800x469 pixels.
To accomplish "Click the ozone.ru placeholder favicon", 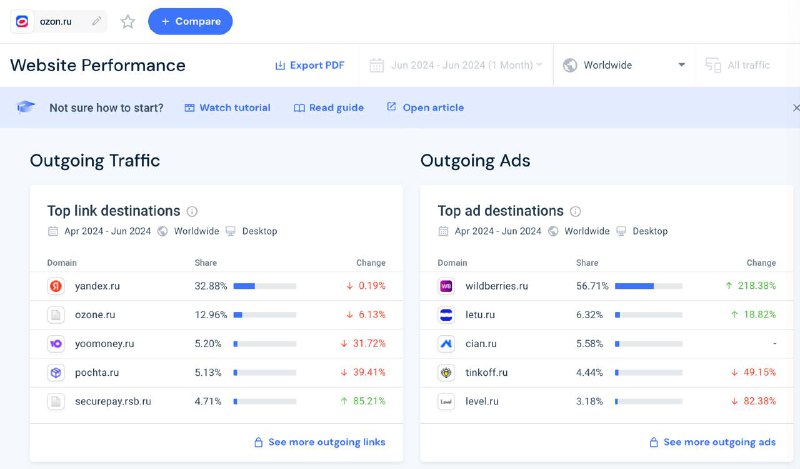I will [56, 315].
